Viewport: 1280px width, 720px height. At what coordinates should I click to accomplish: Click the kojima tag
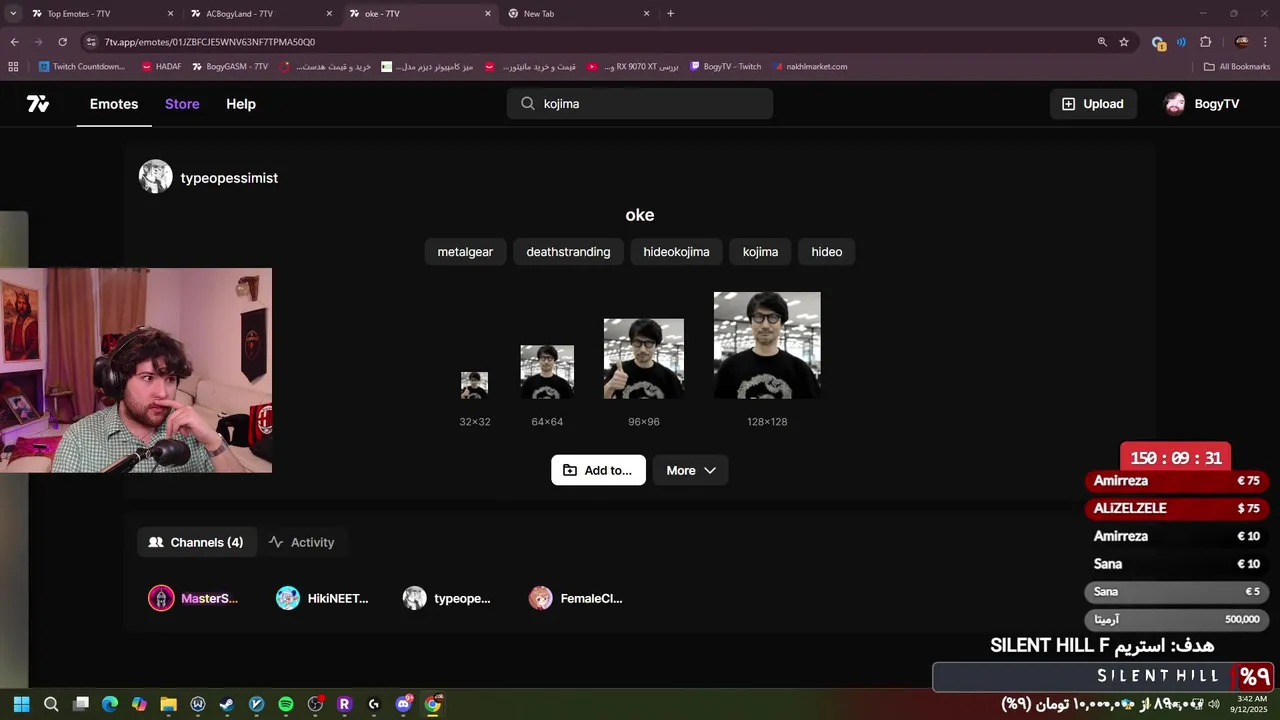[760, 252]
